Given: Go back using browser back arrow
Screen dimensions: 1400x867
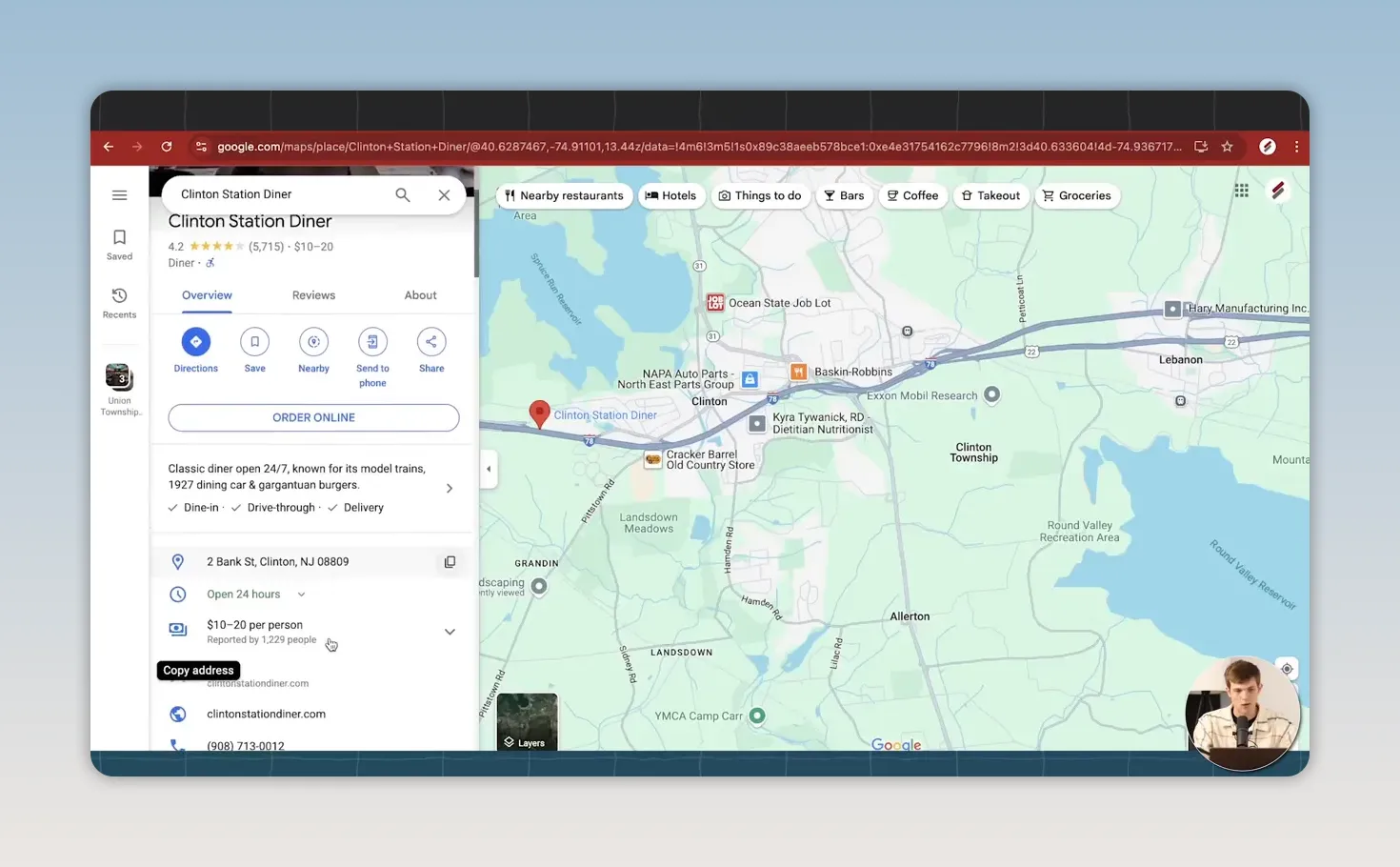Looking at the screenshot, I should [109, 147].
